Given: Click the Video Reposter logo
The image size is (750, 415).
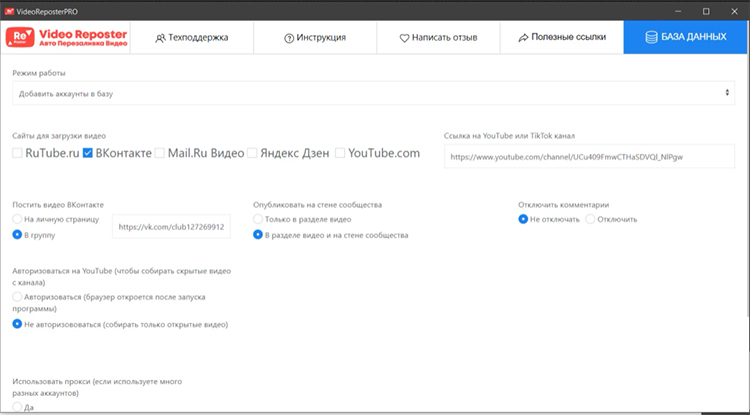Looking at the screenshot, I should [x=67, y=37].
